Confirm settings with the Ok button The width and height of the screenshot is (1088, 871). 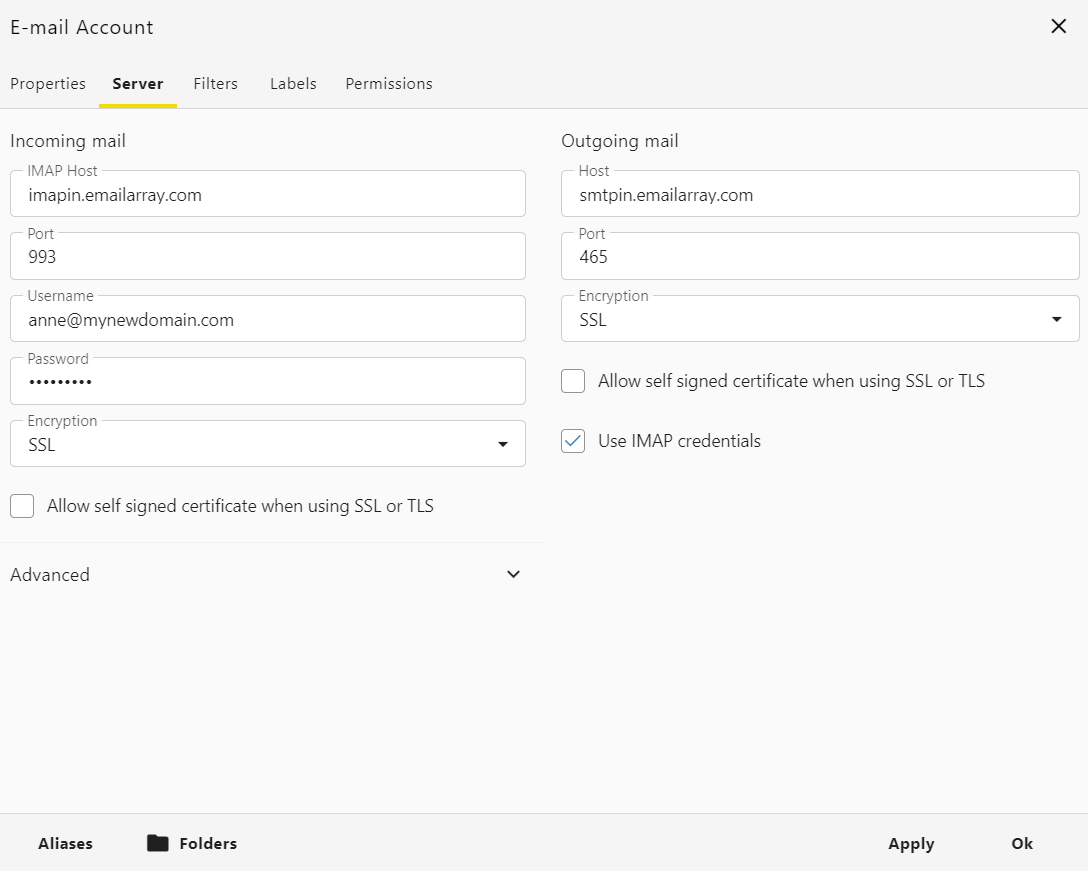1021,843
